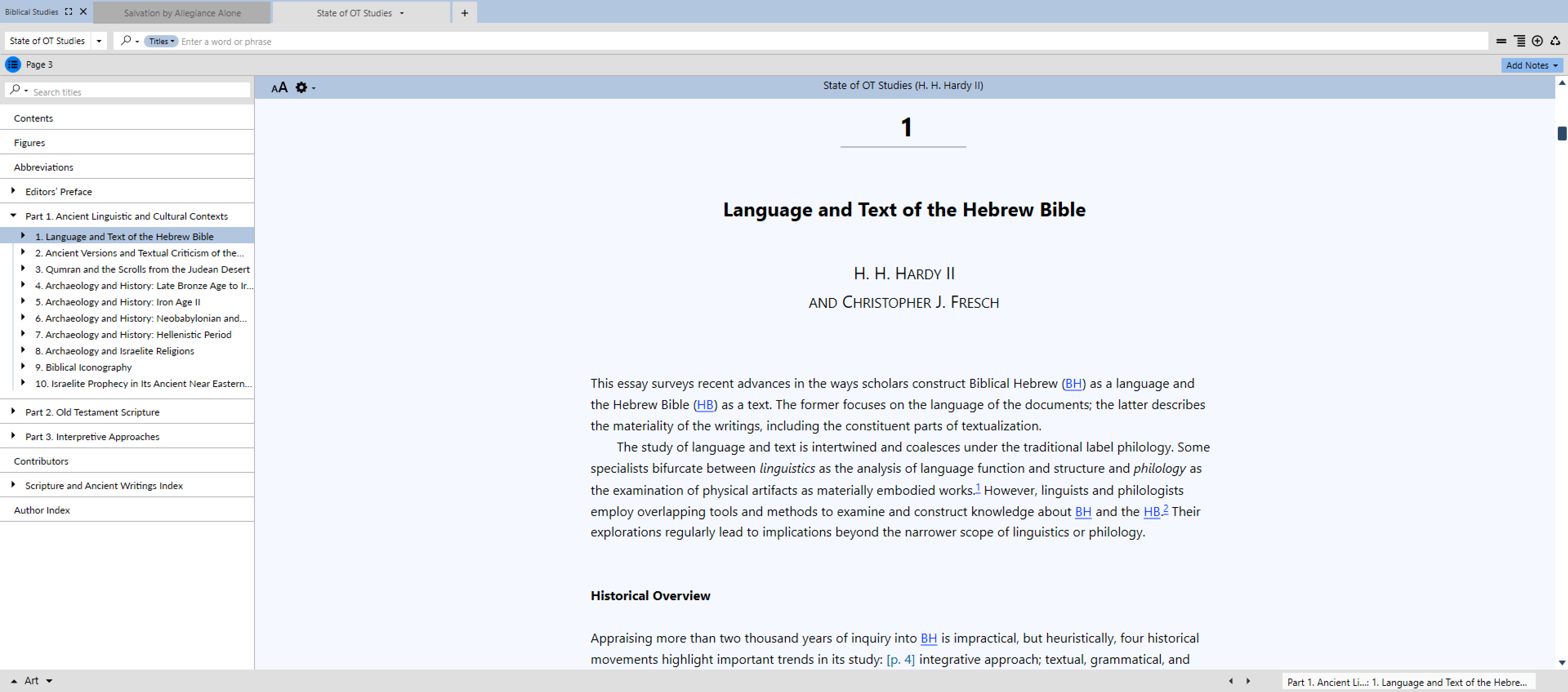Expand chapter 9. Biblical Iconography

point(23,366)
